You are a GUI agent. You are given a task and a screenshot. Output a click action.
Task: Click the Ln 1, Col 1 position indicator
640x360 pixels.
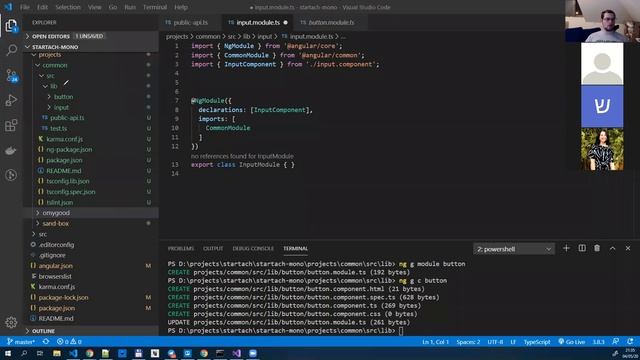coord(436,342)
